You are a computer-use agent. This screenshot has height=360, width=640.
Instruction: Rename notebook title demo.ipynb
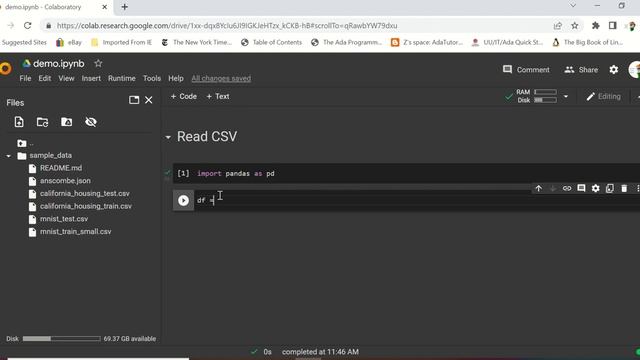(59, 64)
